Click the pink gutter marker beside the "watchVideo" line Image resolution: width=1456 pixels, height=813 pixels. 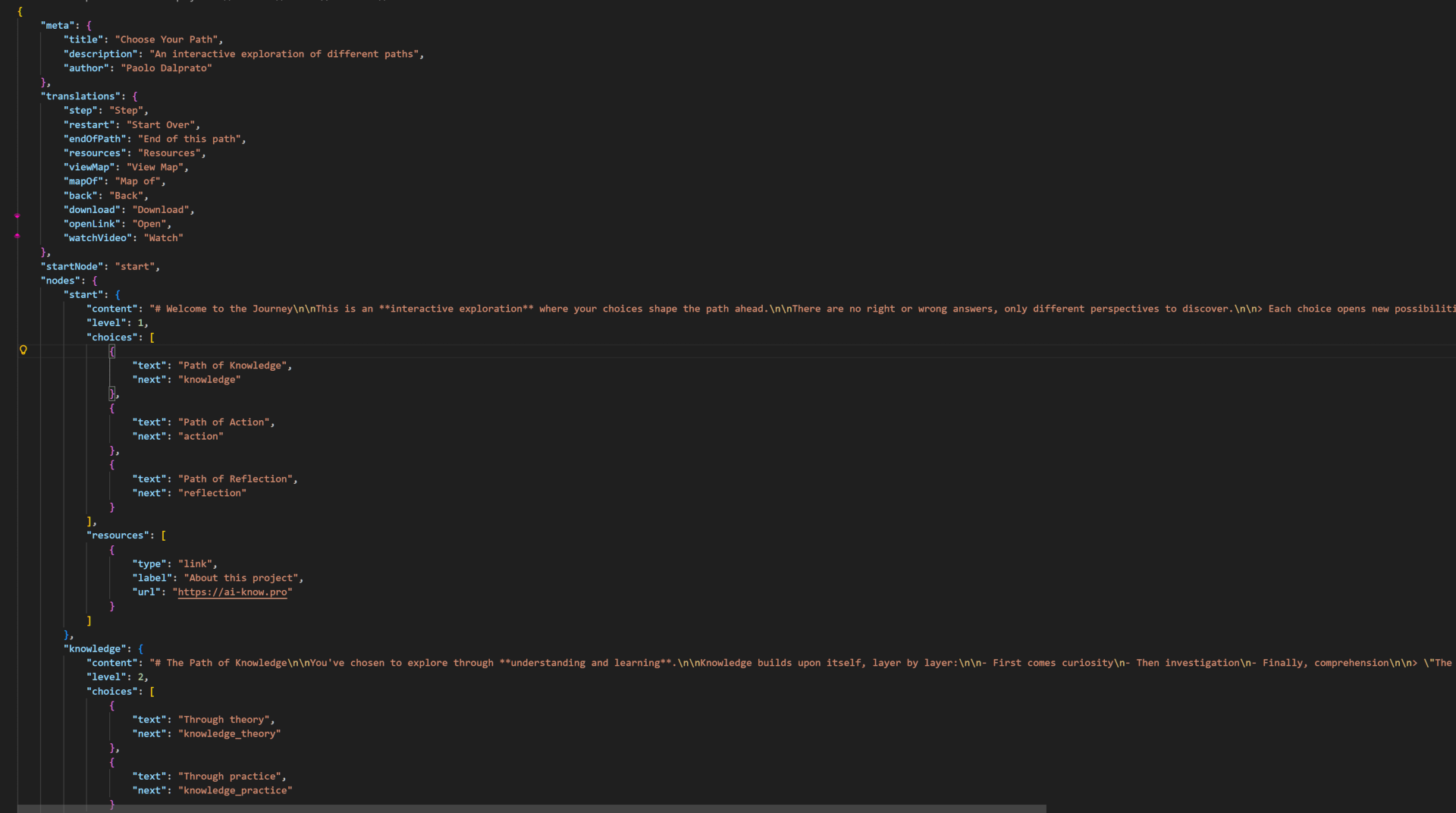click(x=17, y=236)
